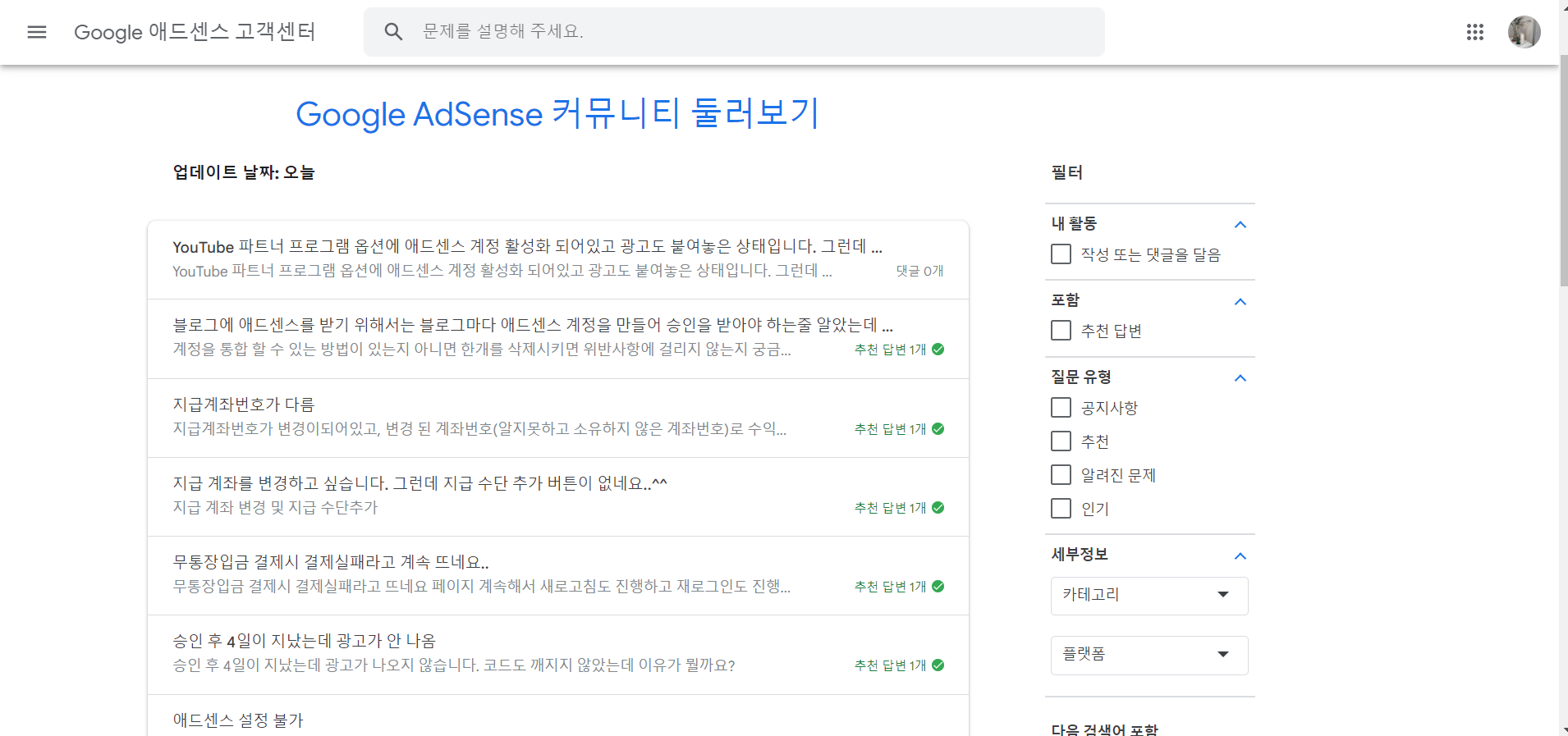The height and width of the screenshot is (736, 1568).
Task: Click preview text '지급 계좌 변경 및 지급 수단추가'
Action: (x=275, y=507)
